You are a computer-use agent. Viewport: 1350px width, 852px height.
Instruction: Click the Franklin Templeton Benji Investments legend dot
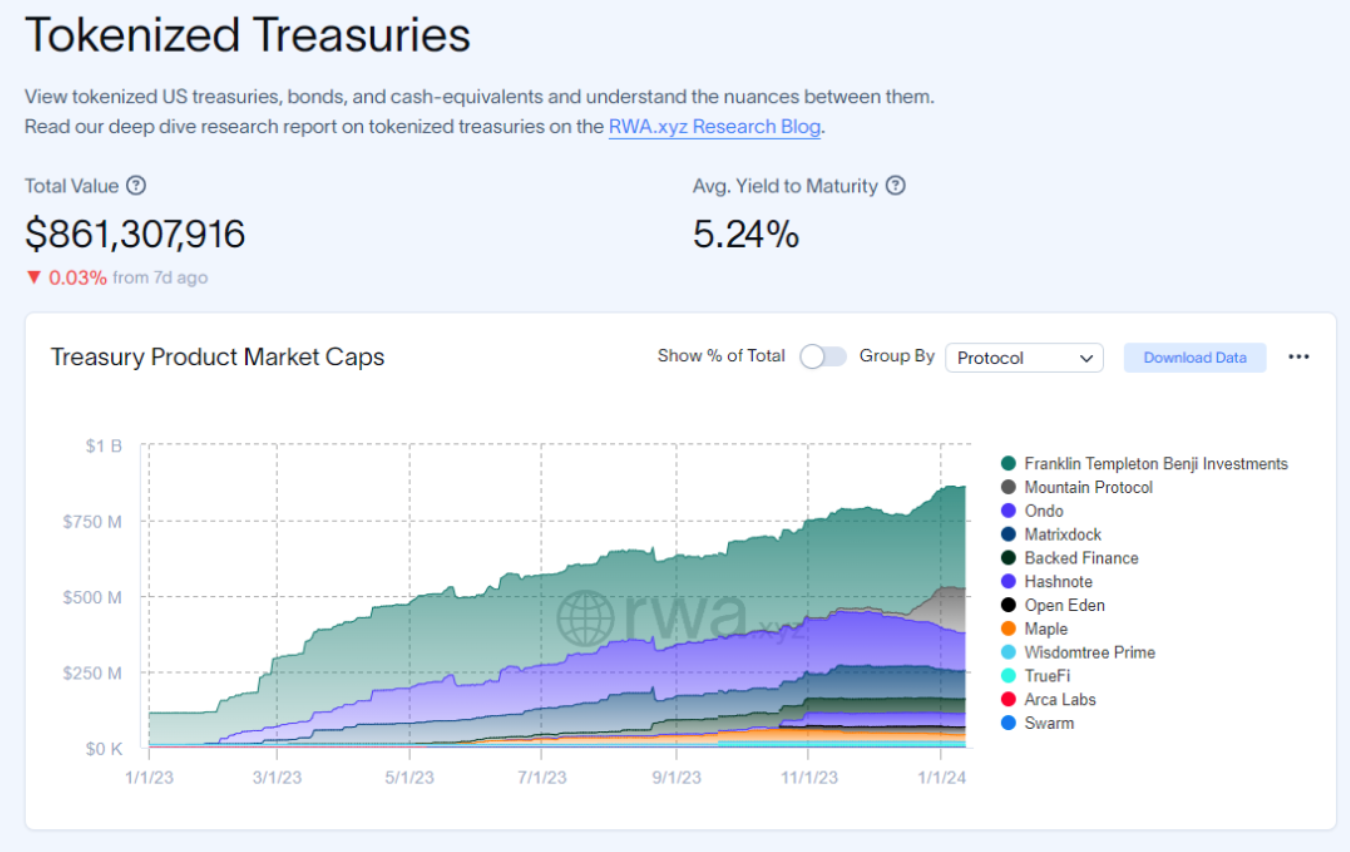tap(1008, 464)
